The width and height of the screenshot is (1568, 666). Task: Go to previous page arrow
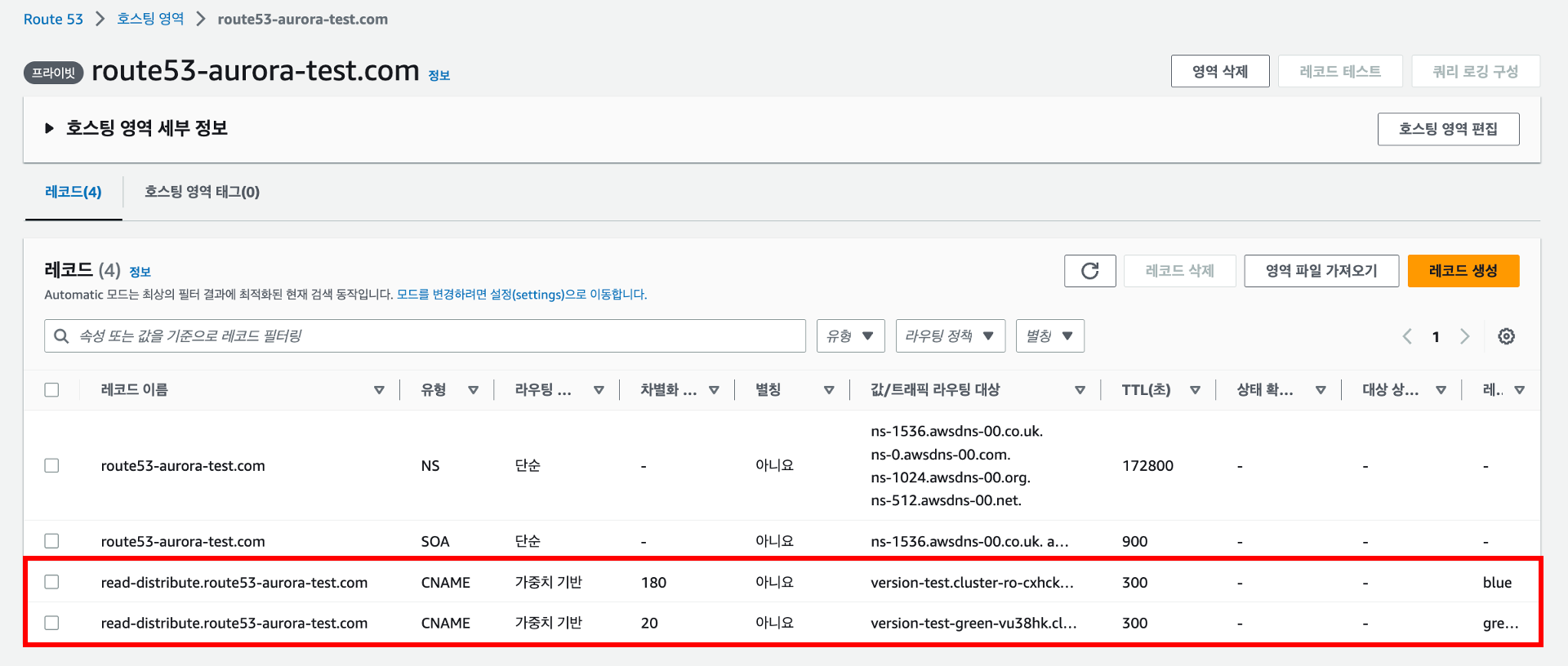[x=1407, y=336]
